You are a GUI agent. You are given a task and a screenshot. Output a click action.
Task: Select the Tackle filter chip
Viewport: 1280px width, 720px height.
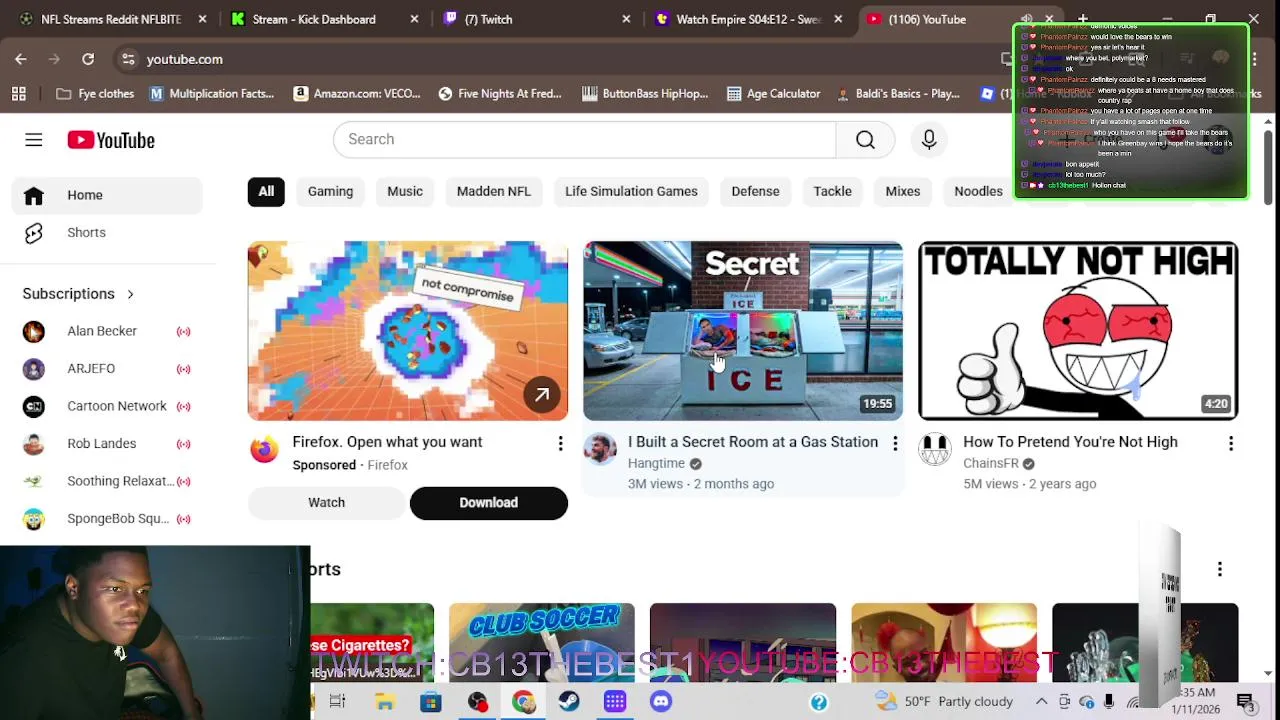[x=832, y=192]
